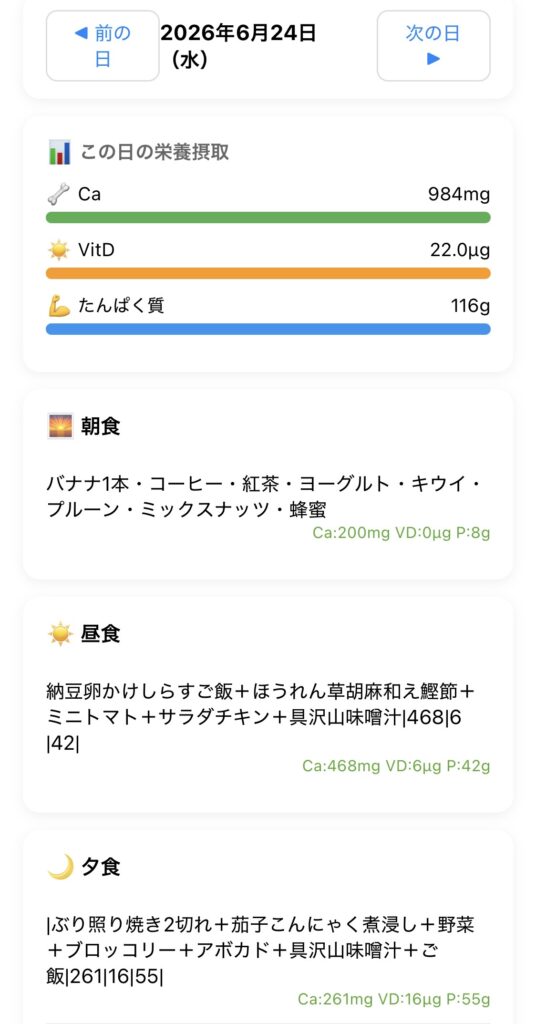Go to next day with 次の日 button
Viewport: 536px width, 1024px height.
[x=434, y=46]
